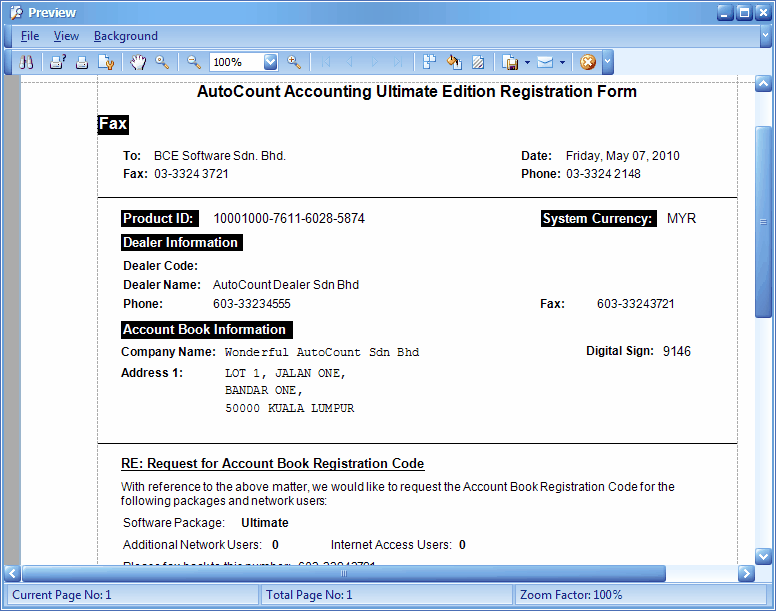Click the horizontal scrollbar thumb
Screen dimensions: 776x611
click(344, 573)
